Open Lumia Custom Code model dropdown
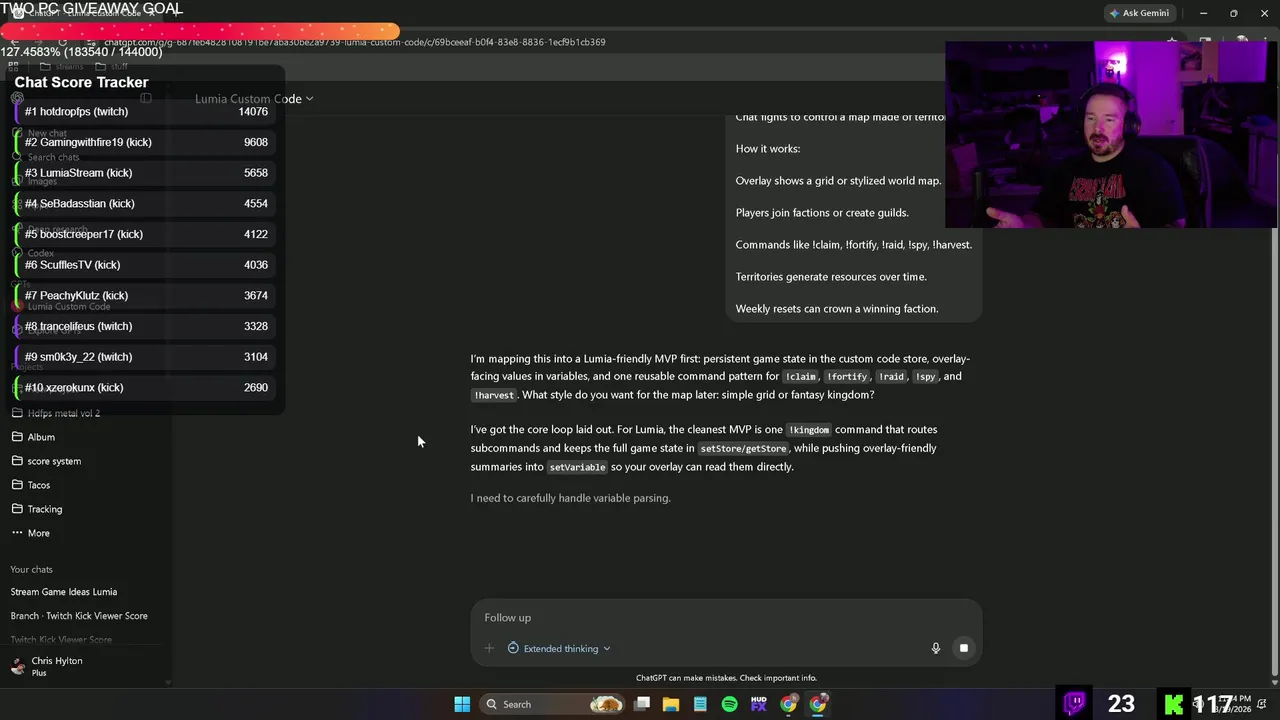The height and width of the screenshot is (720, 1280). coord(254,99)
